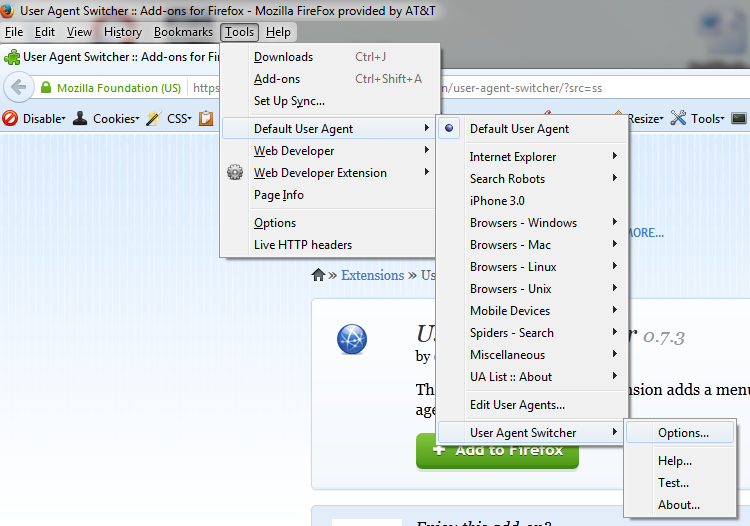Expand the Search Robots submenu
750x526 pixels.
point(532,178)
